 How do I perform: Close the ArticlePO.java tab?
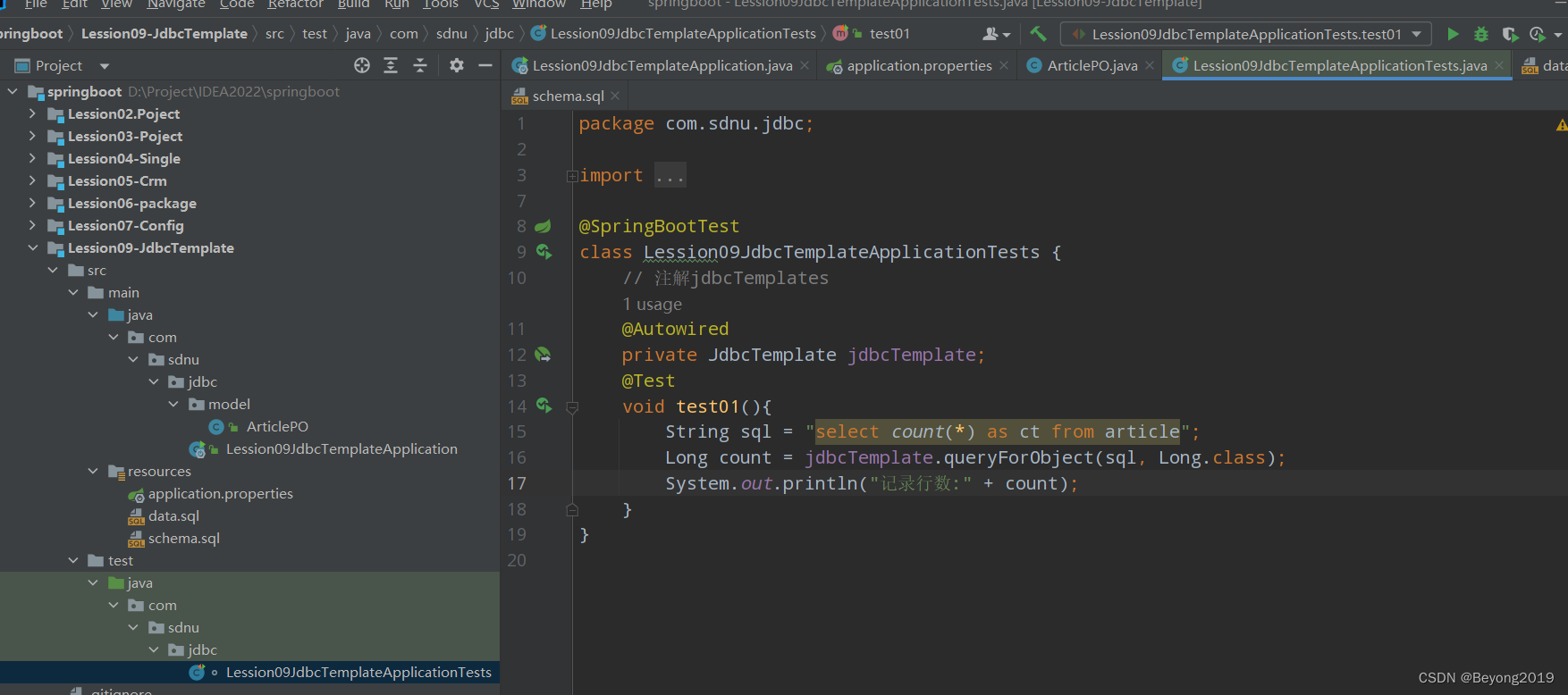point(1150,65)
